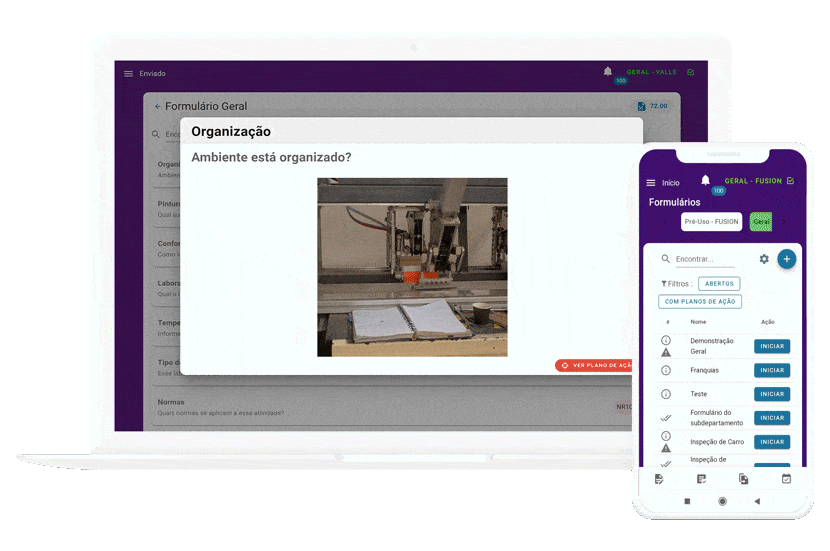Click the check icon next to GERAL - FUSION
The height and width of the screenshot is (551, 830).
coord(790,181)
